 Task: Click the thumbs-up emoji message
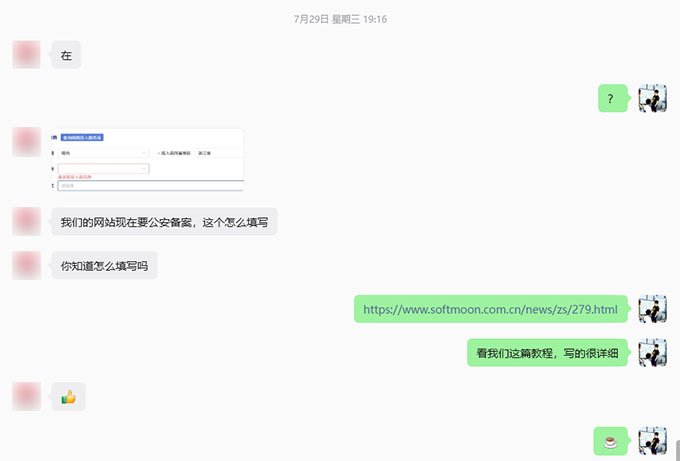click(x=69, y=396)
